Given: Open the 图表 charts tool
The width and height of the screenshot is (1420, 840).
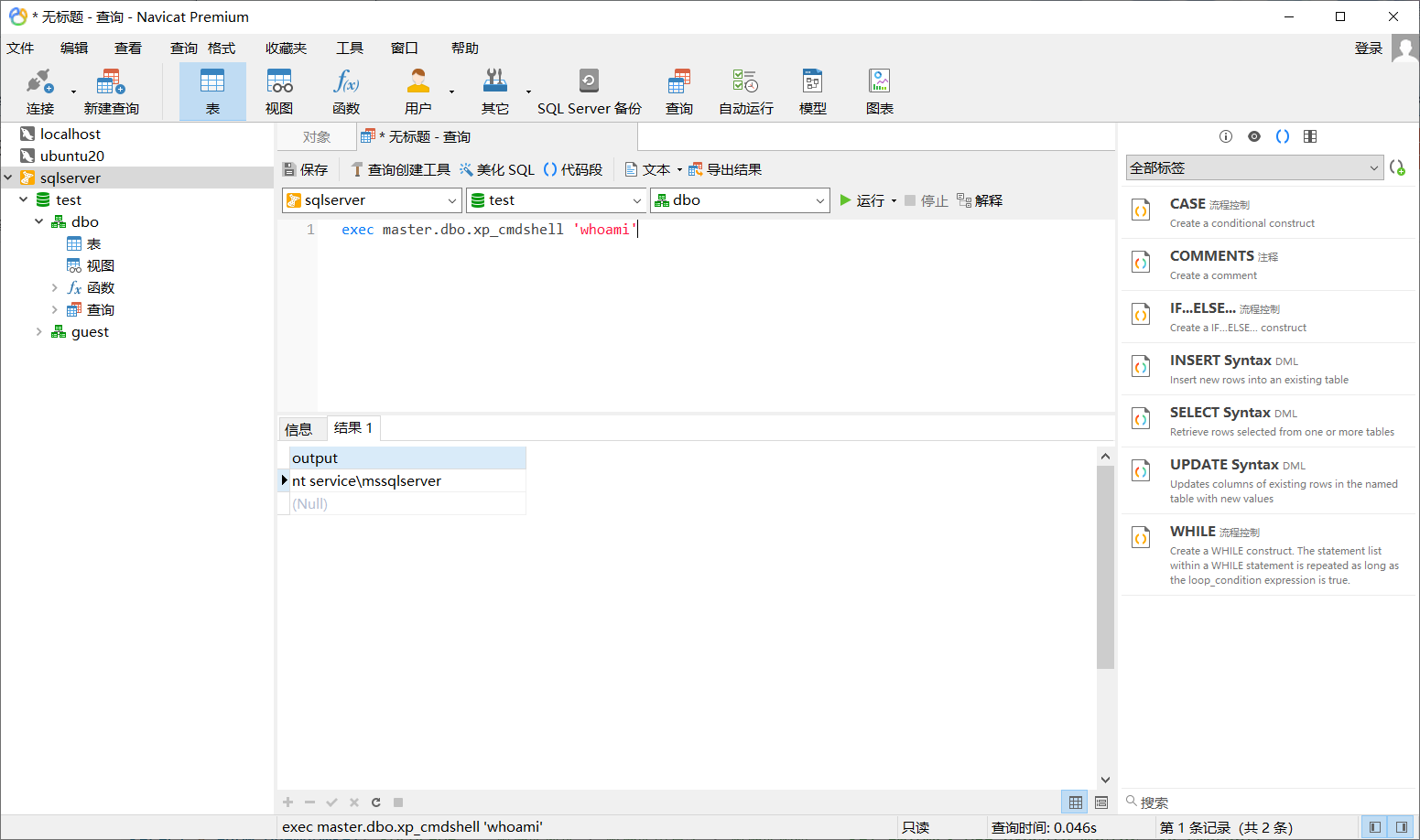Looking at the screenshot, I should pyautogui.click(x=880, y=92).
